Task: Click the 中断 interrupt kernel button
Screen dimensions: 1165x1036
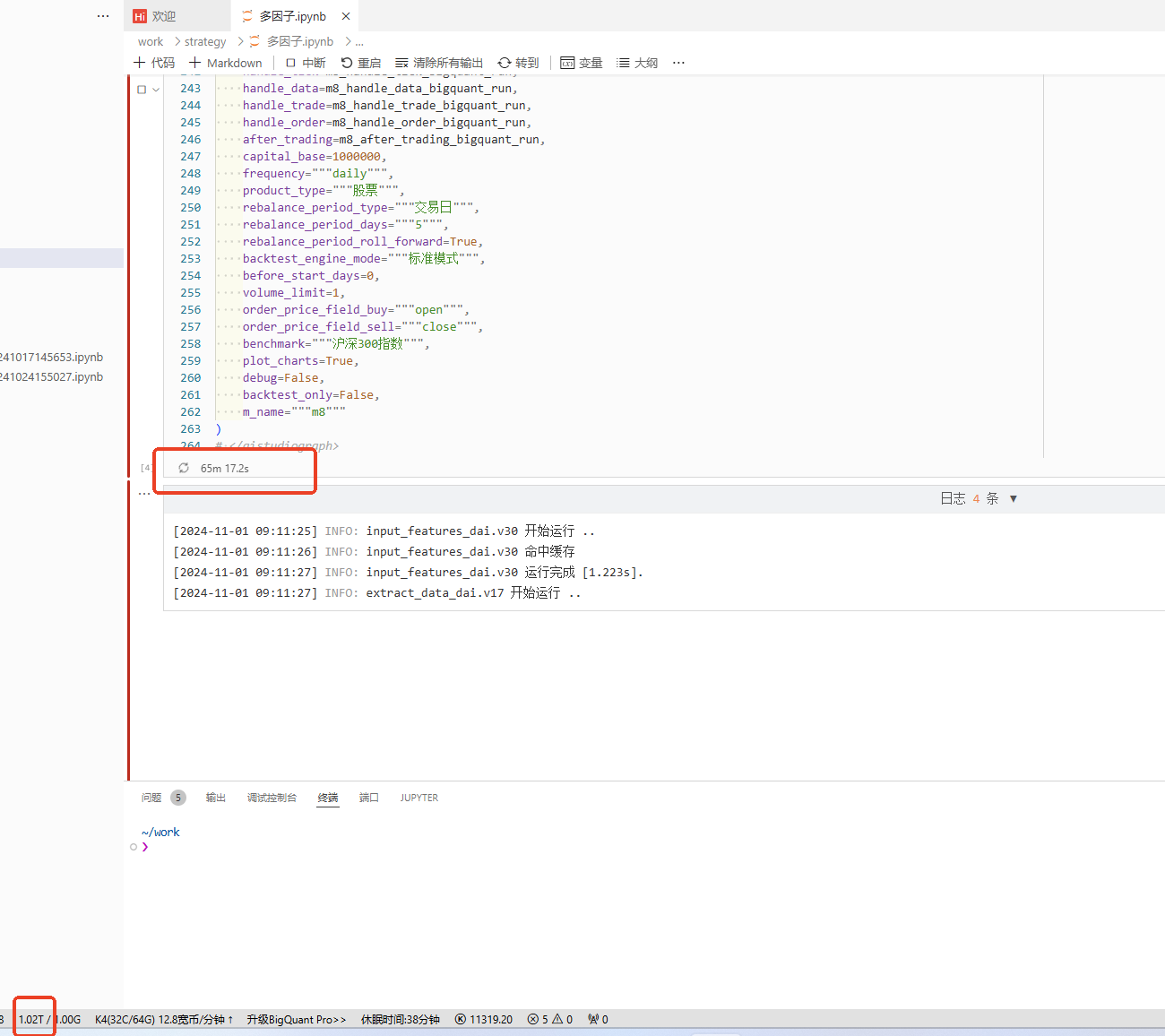Action: (x=305, y=63)
